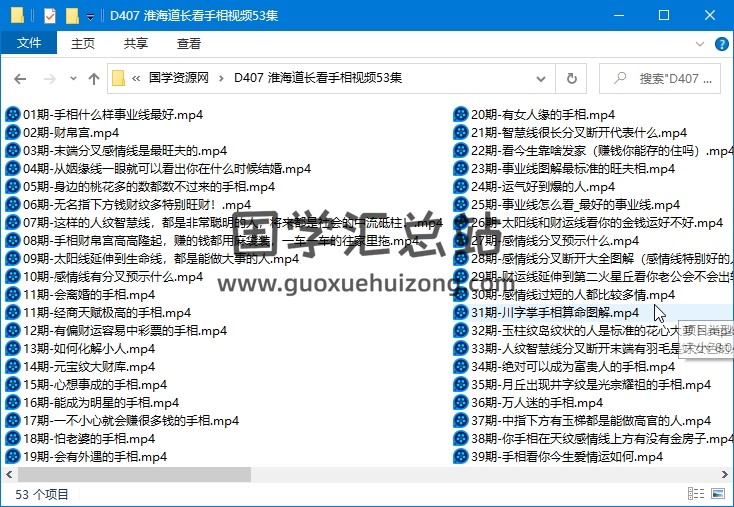Refresh the current folder view
The height and width of the screenshot is (507, 734).
point(572,78)
